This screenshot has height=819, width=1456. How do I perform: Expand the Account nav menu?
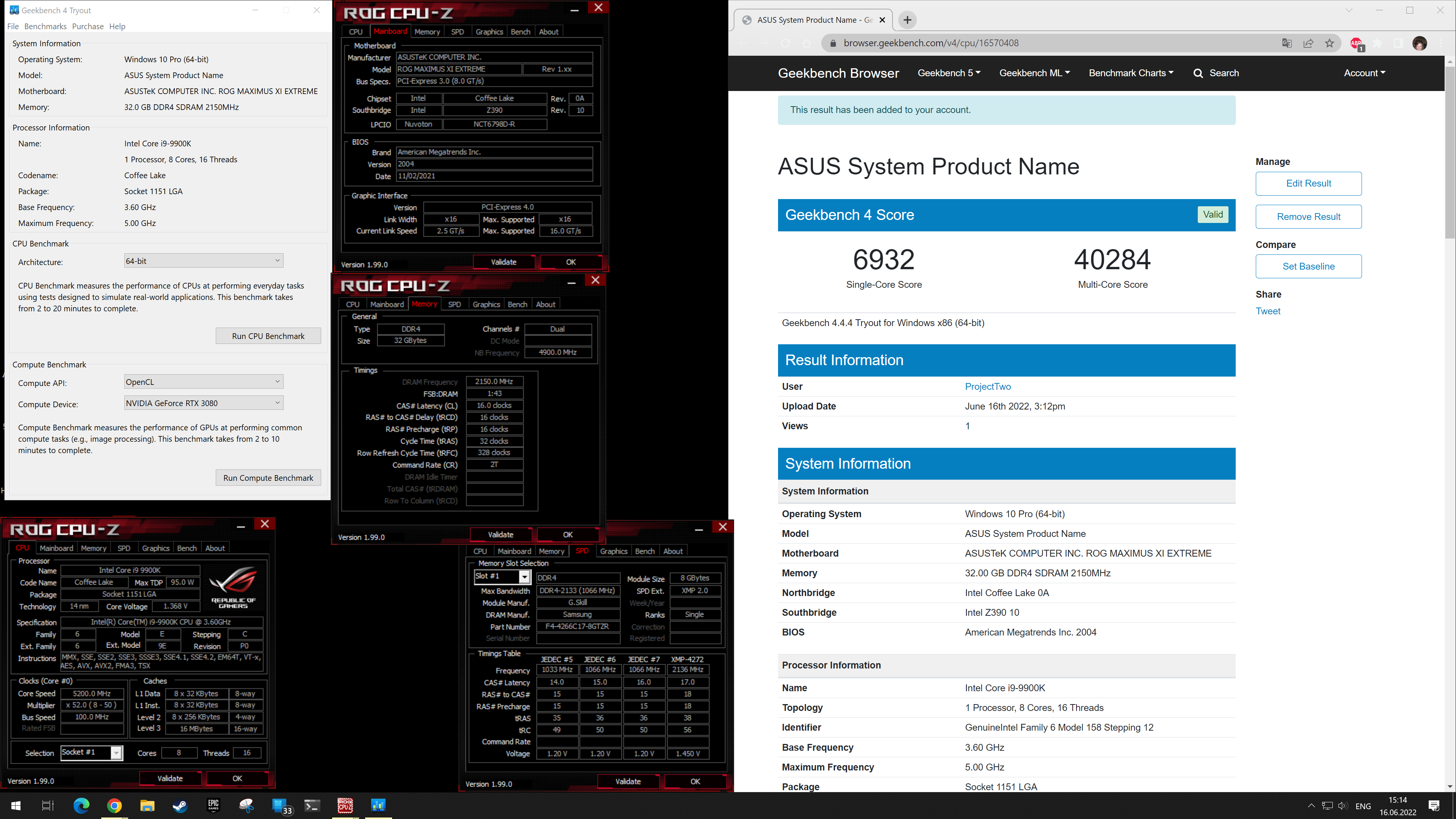pos(1365,73)
